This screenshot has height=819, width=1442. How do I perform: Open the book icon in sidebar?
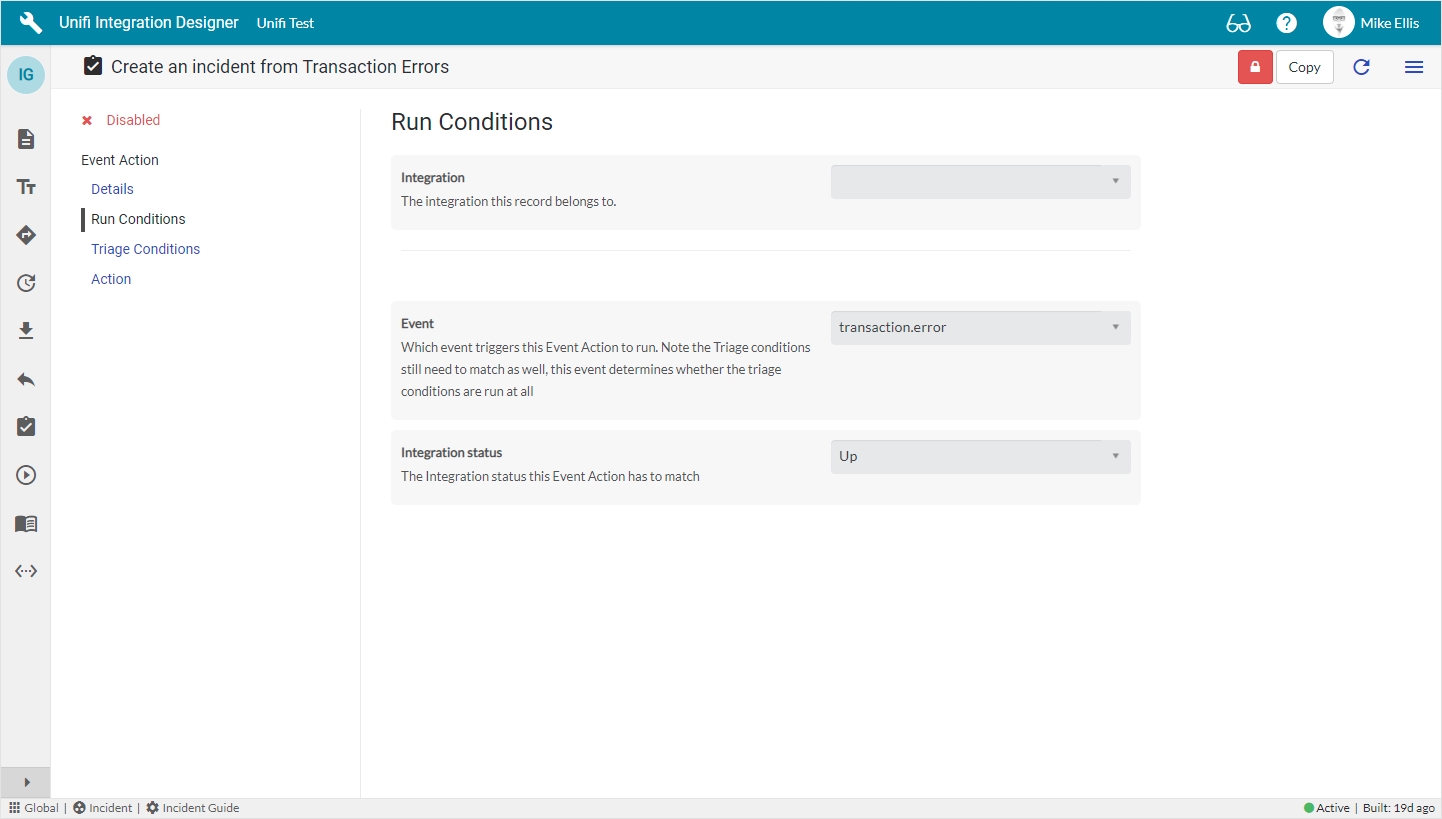pos(26,523)
